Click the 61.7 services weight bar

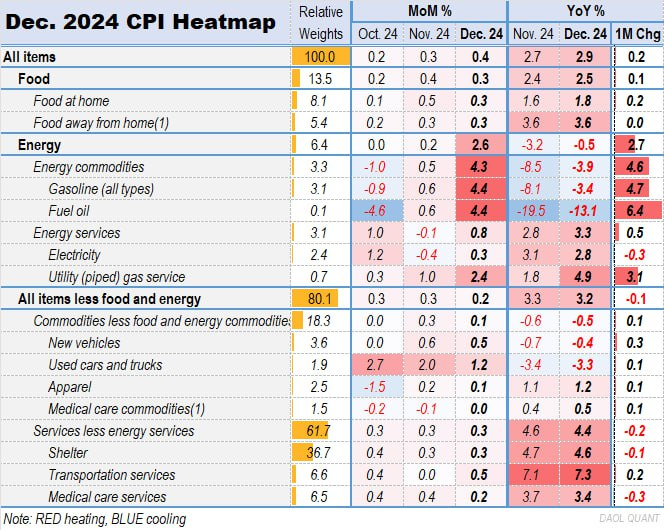320,430
